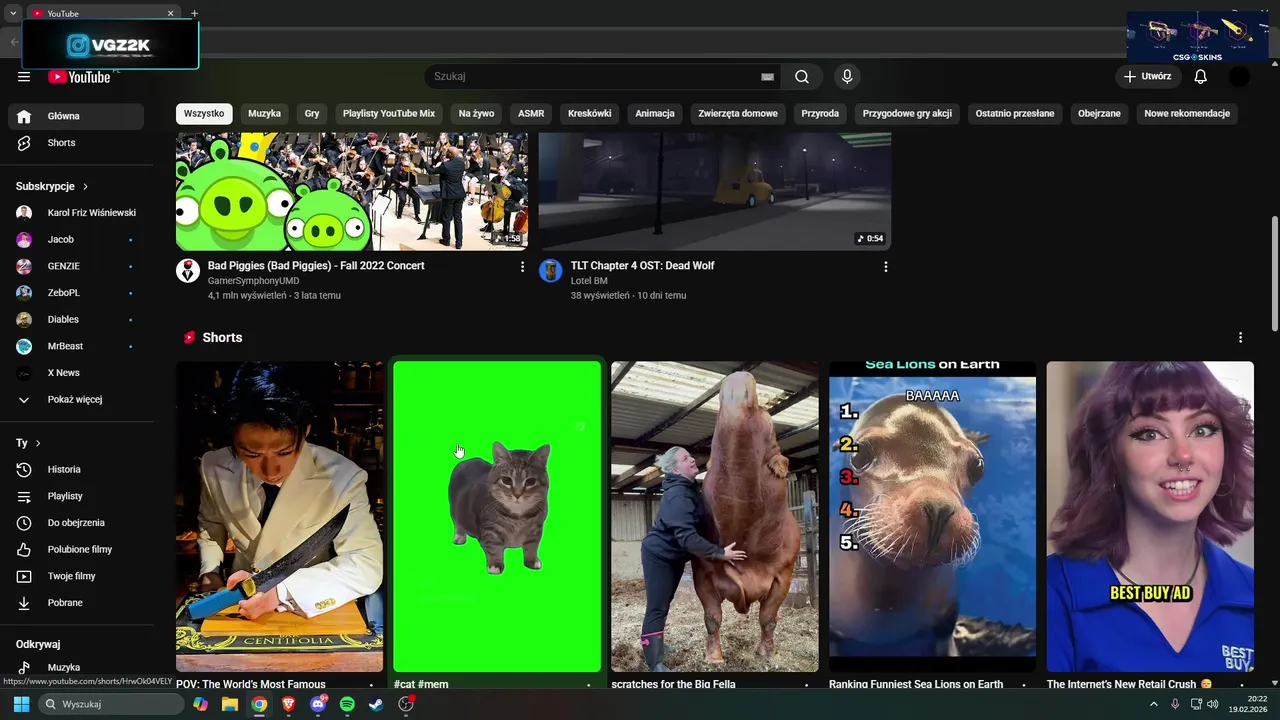Image resolution: width=1280 pixels, height=720 pixels.
Task: Open the Sea Lions on Earth Short thumbnail
Action: click(x=932, y=517)
